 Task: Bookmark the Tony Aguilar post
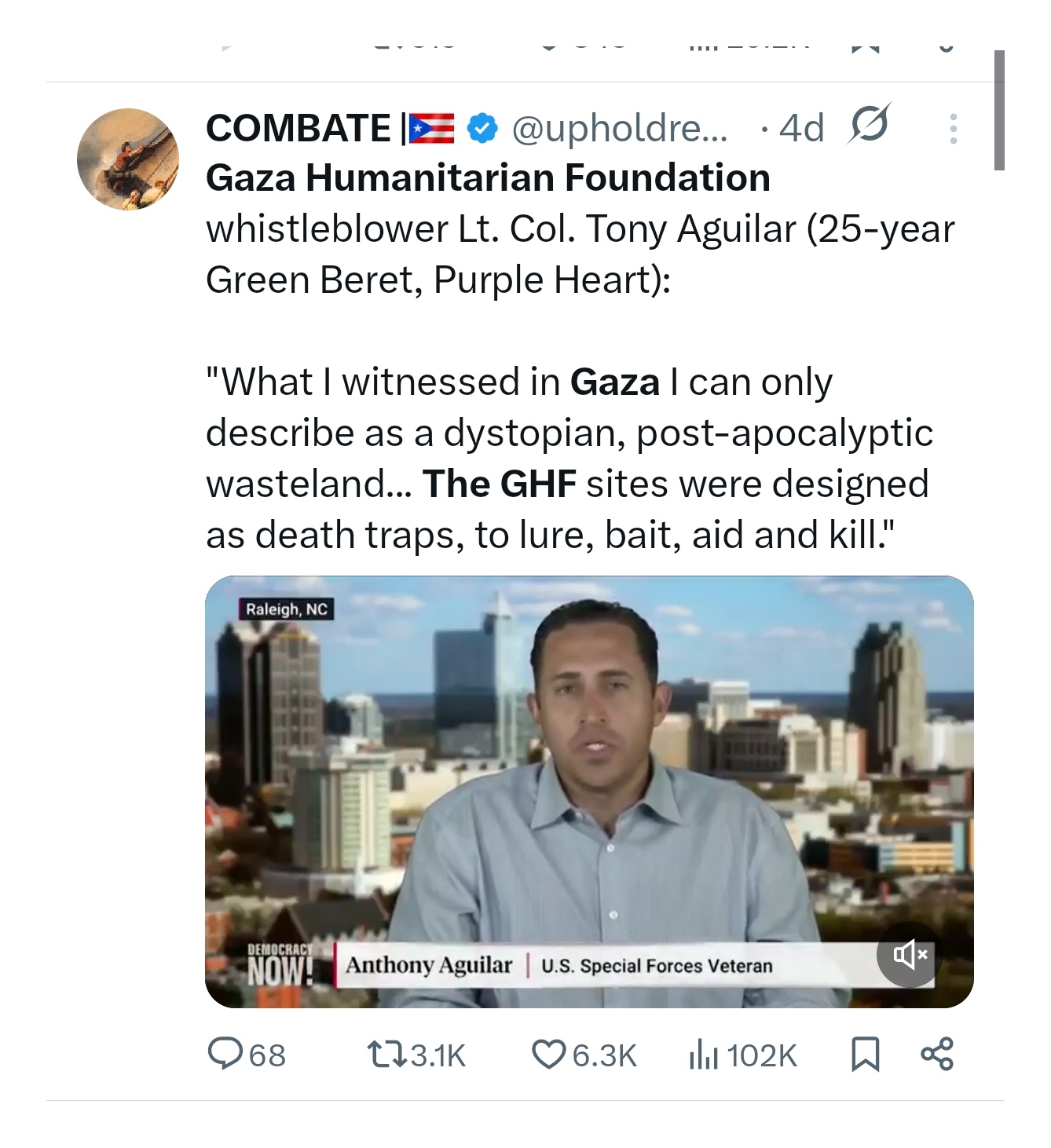click(x=865, y=1054)
